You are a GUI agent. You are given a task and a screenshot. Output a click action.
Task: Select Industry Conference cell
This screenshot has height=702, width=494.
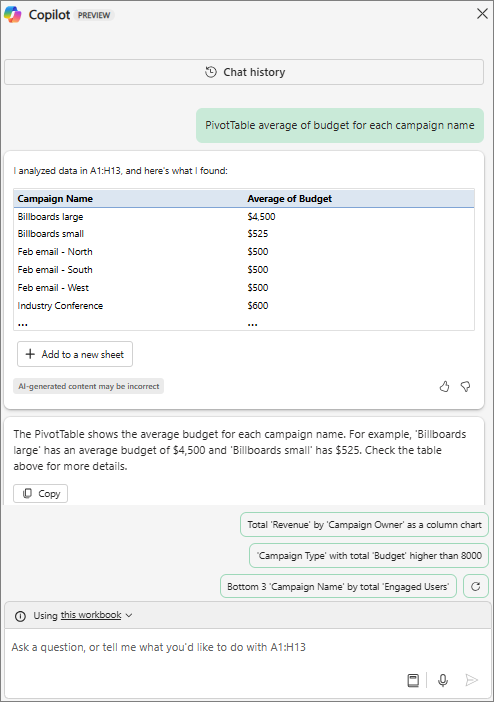coord(60,306)
